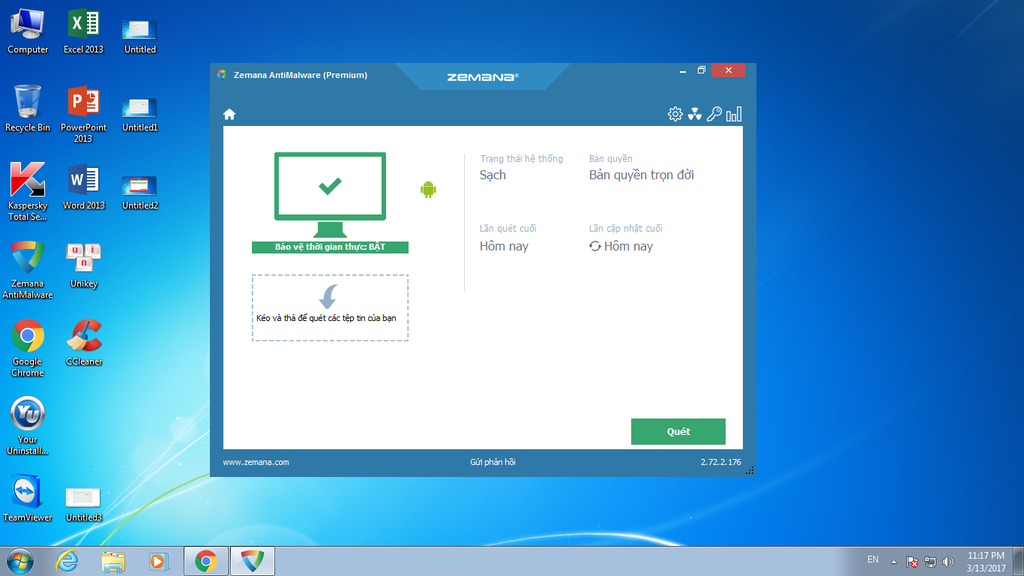Show hidden system tray icons arrow
This screenshot has height=576, width=1024.
coord(893,562)
